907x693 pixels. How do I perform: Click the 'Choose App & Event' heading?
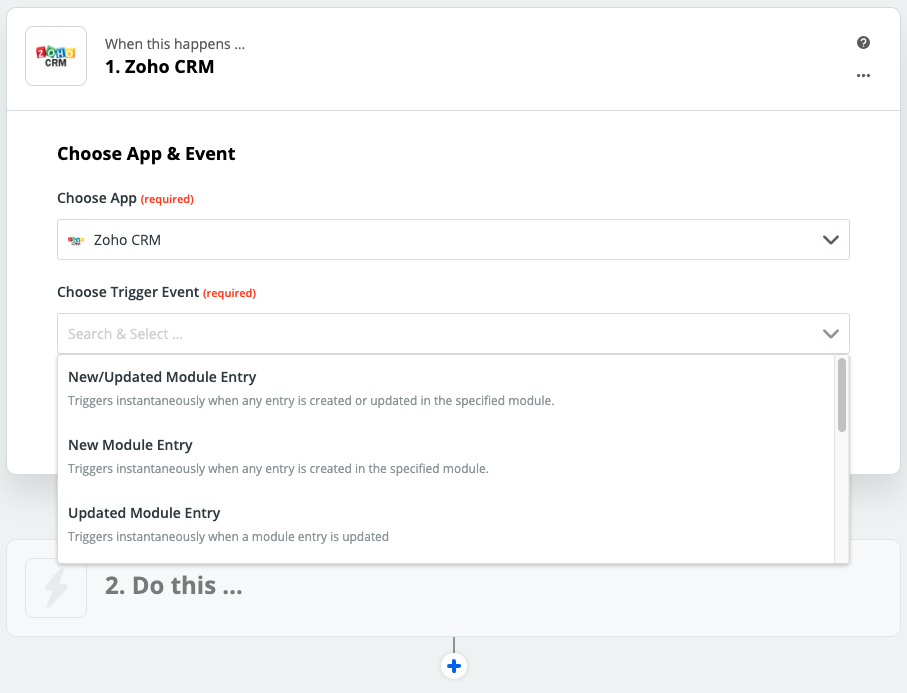tap(146, 154)
